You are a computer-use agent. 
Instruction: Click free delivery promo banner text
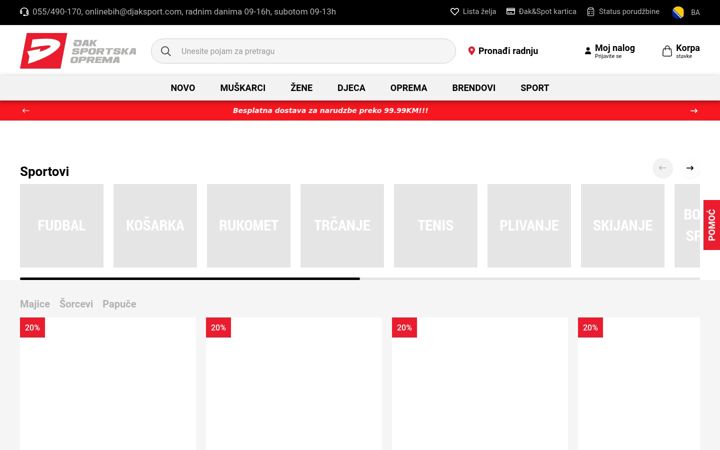(x=330, y=111)
